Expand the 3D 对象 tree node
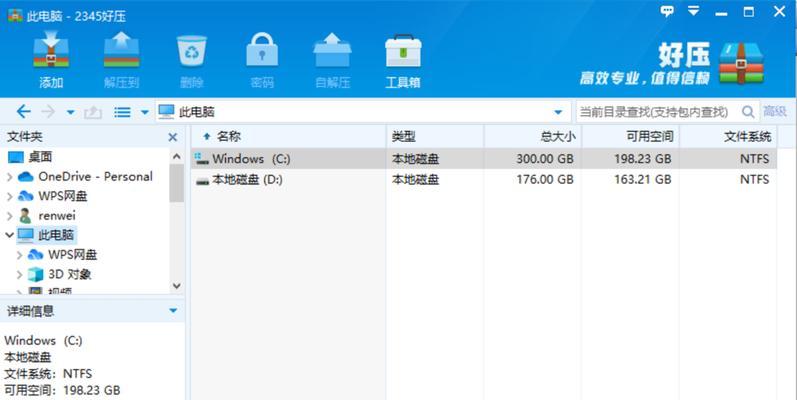This screenshot has width=797, height=400. point(19,274)
